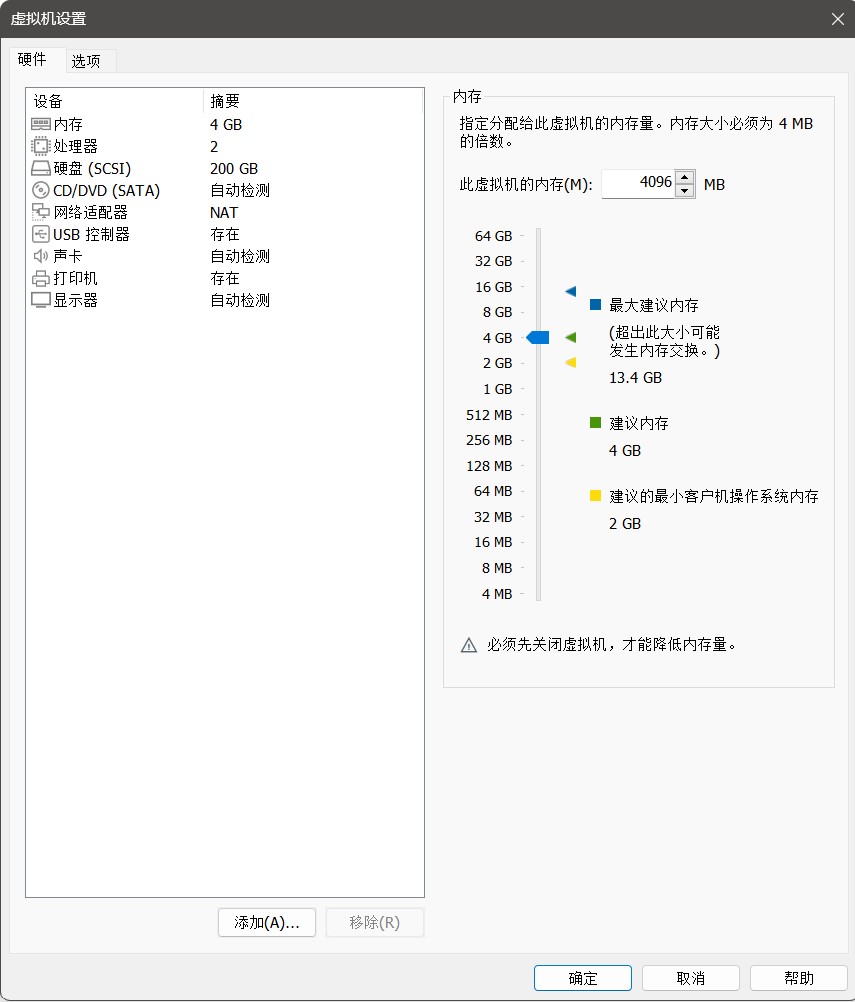Open help via 帮助 button

(799, 978)
